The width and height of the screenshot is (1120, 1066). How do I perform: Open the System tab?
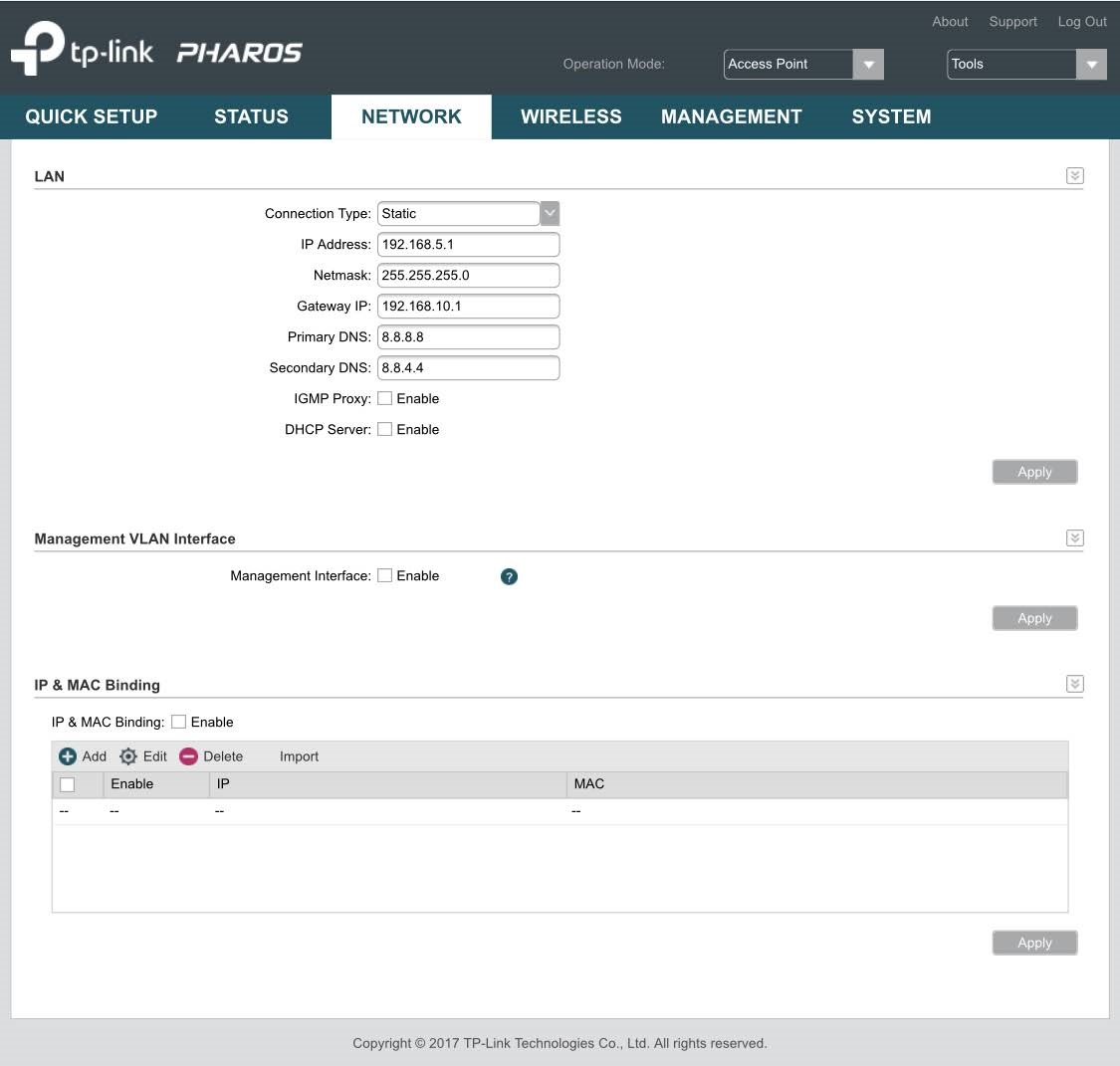tap(891, 116)
